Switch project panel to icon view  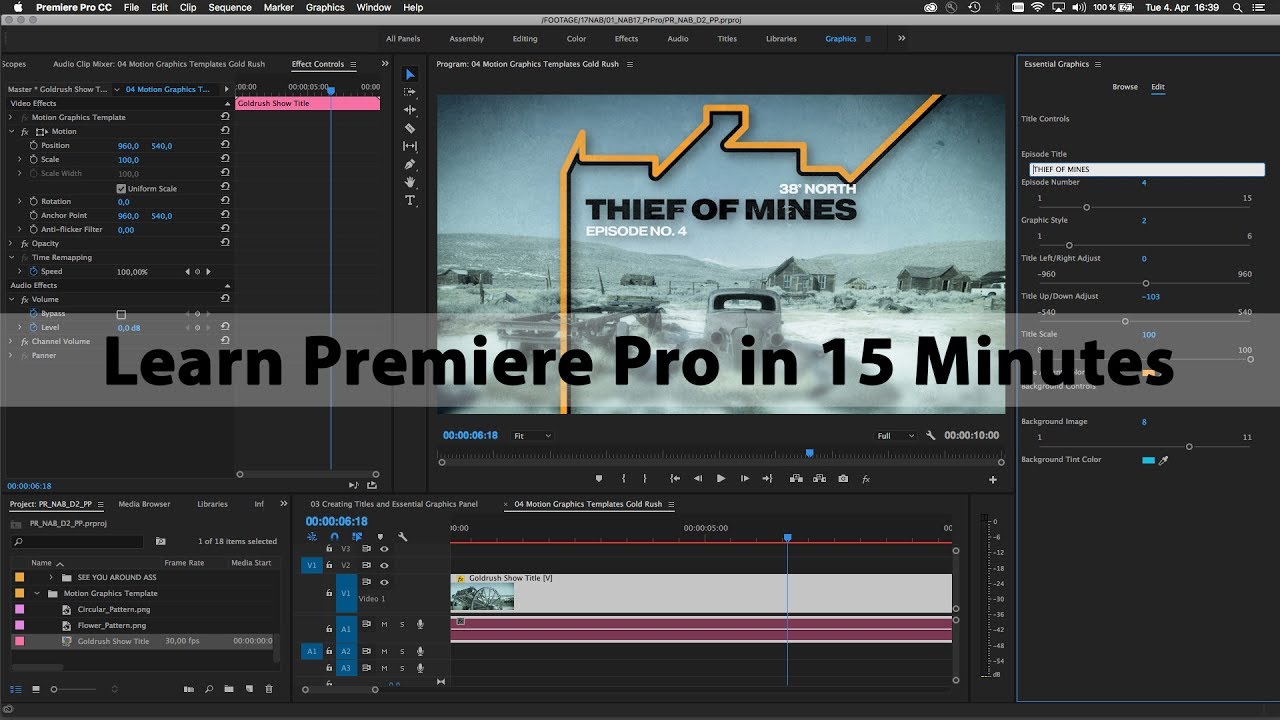[x=36, y=689]
